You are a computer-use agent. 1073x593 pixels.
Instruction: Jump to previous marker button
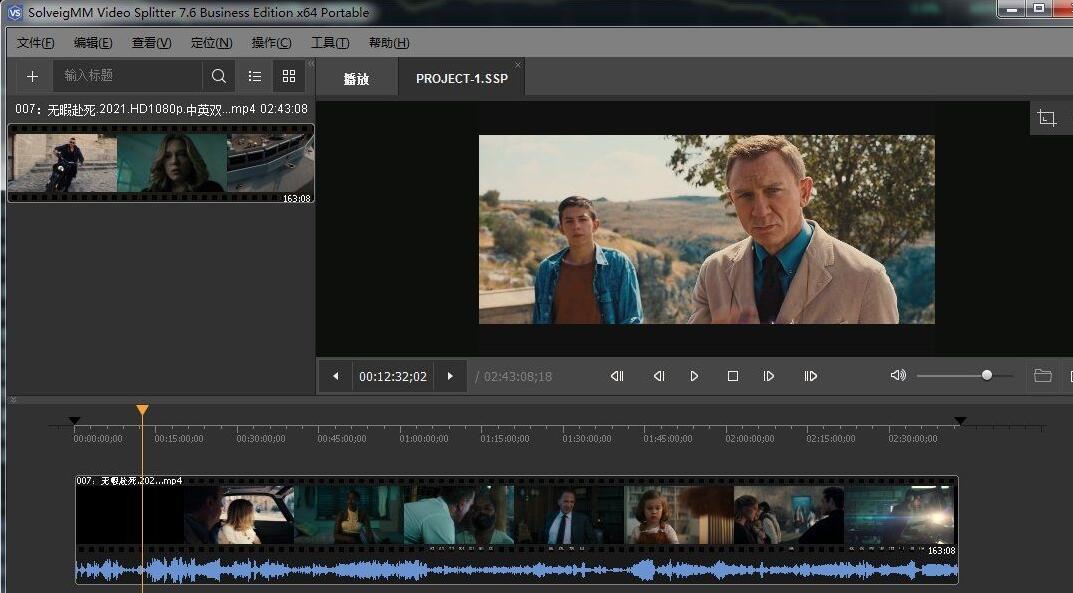617,376
